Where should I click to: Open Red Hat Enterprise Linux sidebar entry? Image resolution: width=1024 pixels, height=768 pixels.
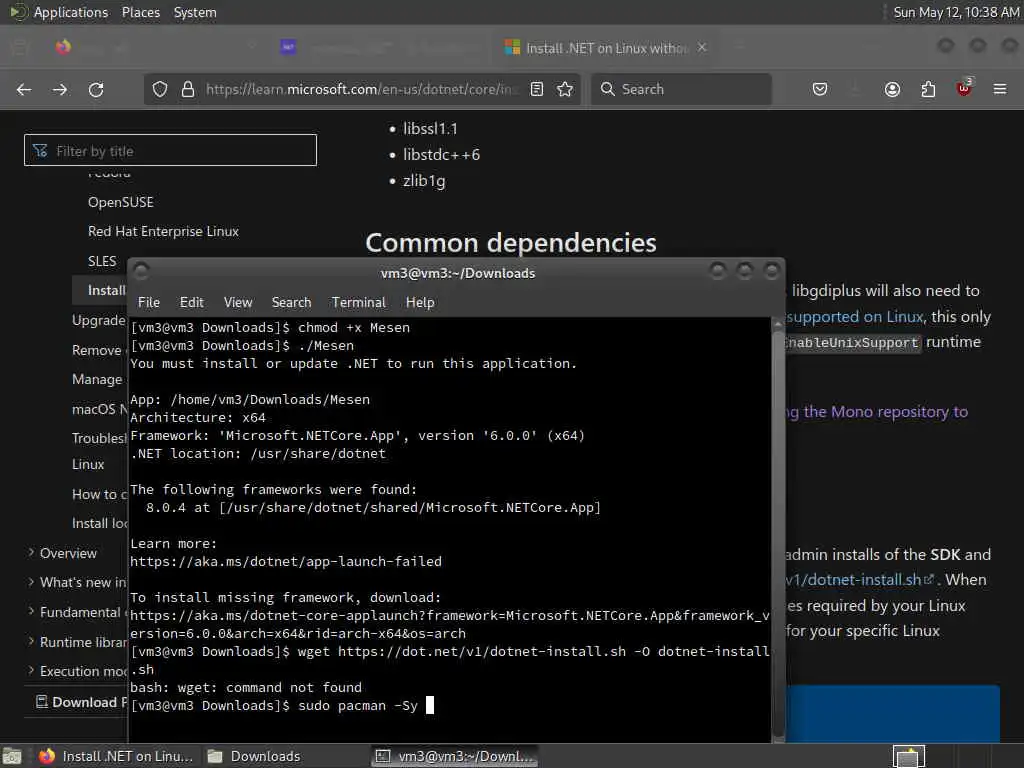[x=163, y=232]
